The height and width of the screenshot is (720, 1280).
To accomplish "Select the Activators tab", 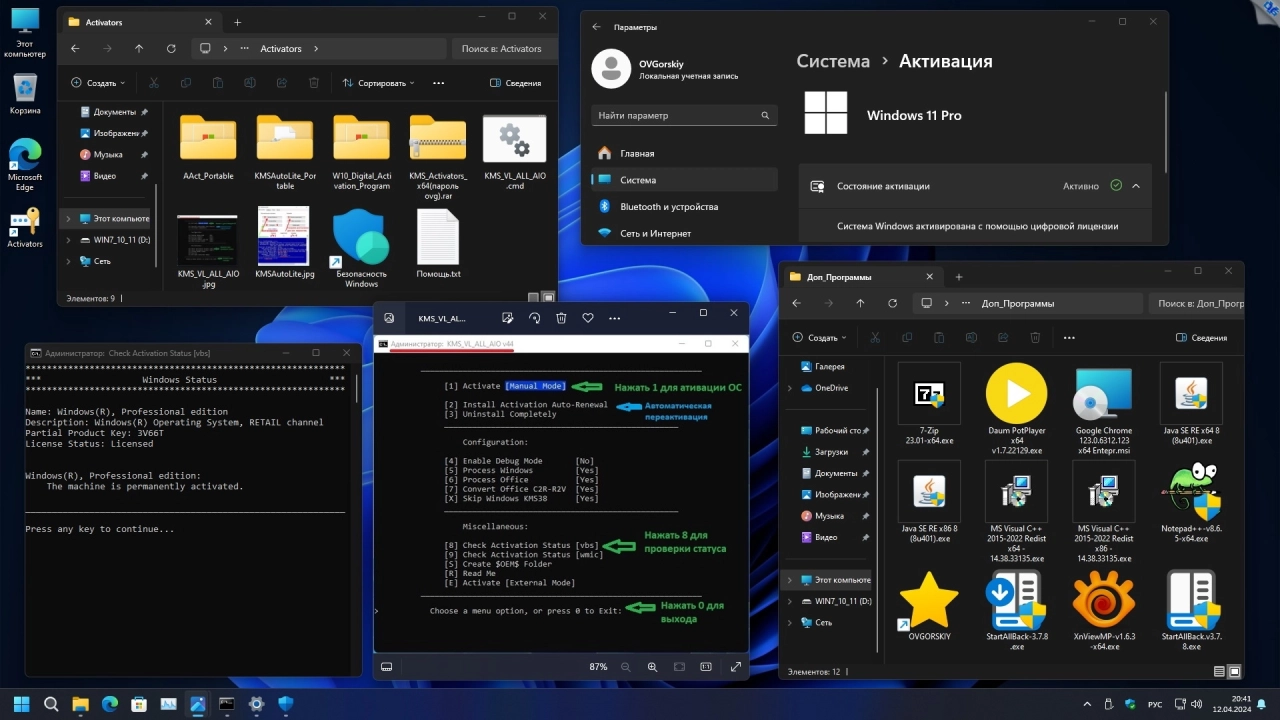I will coord(140,21).
